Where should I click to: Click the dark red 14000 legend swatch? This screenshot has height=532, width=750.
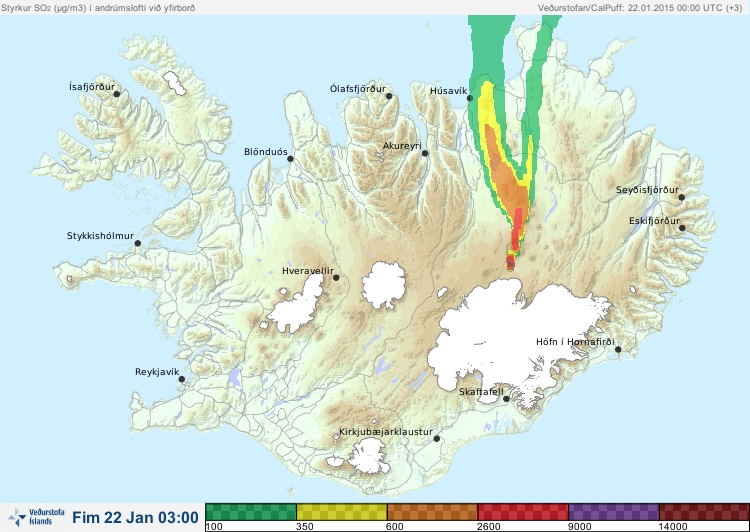coord(704,512)
